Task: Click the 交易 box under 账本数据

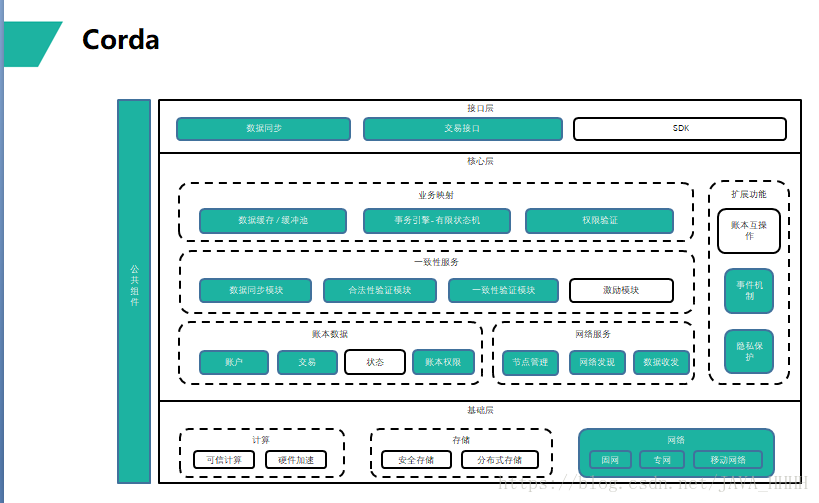Action: 307,362
